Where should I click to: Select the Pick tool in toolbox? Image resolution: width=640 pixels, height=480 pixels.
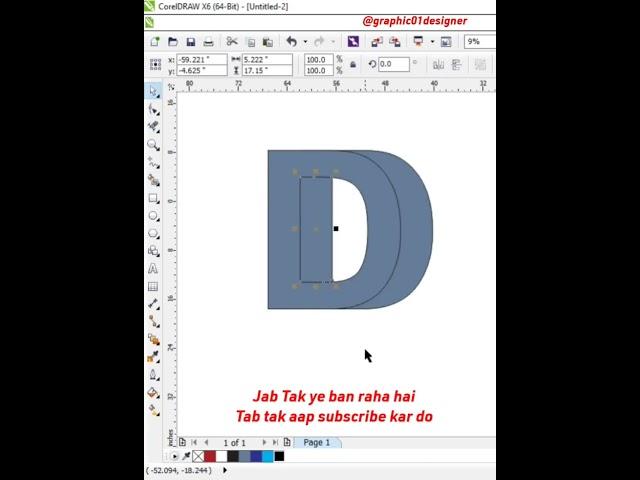pos(153,91)
